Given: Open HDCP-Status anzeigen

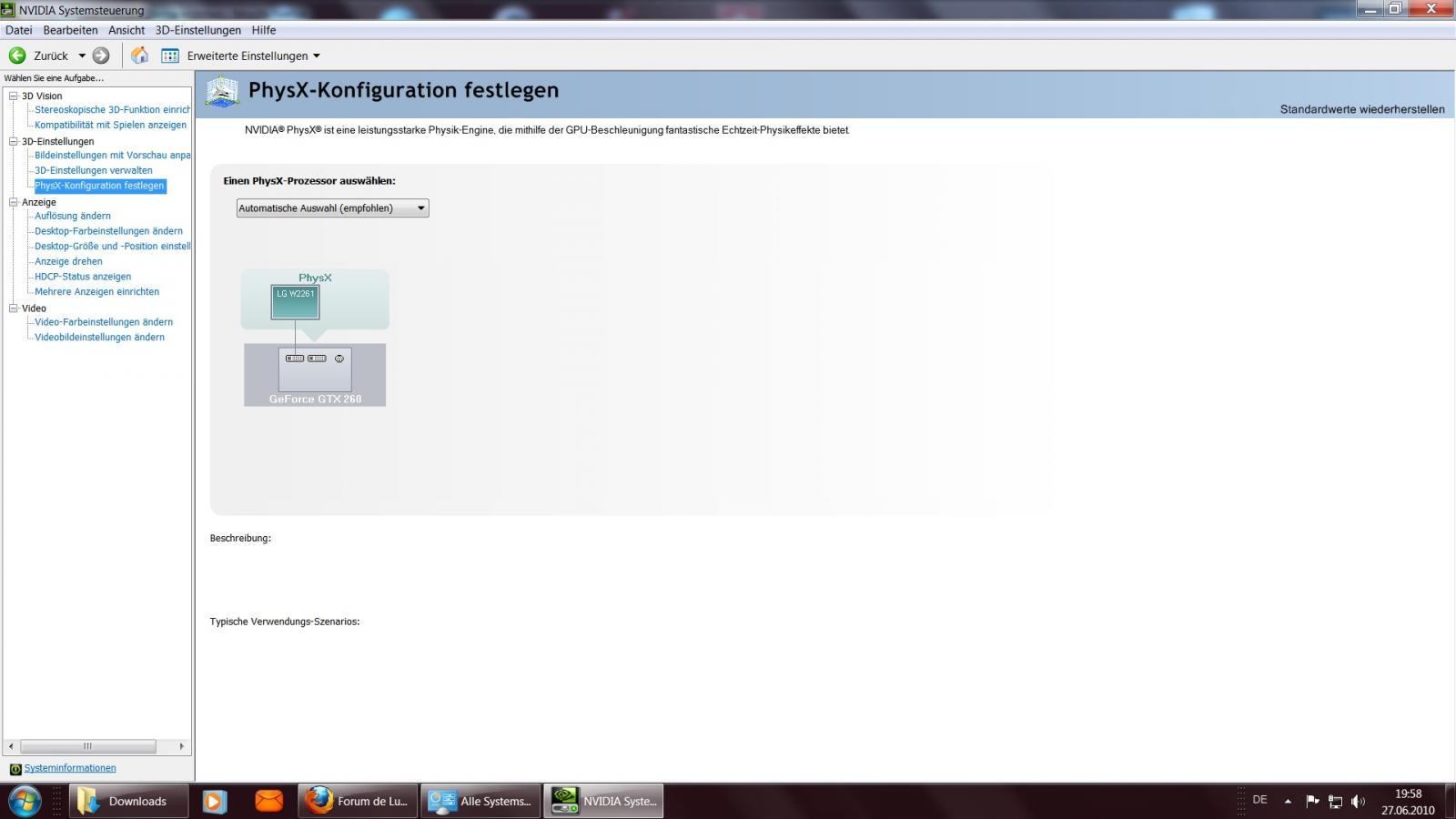Looking at the screenshot, I should tap(83, 277).
